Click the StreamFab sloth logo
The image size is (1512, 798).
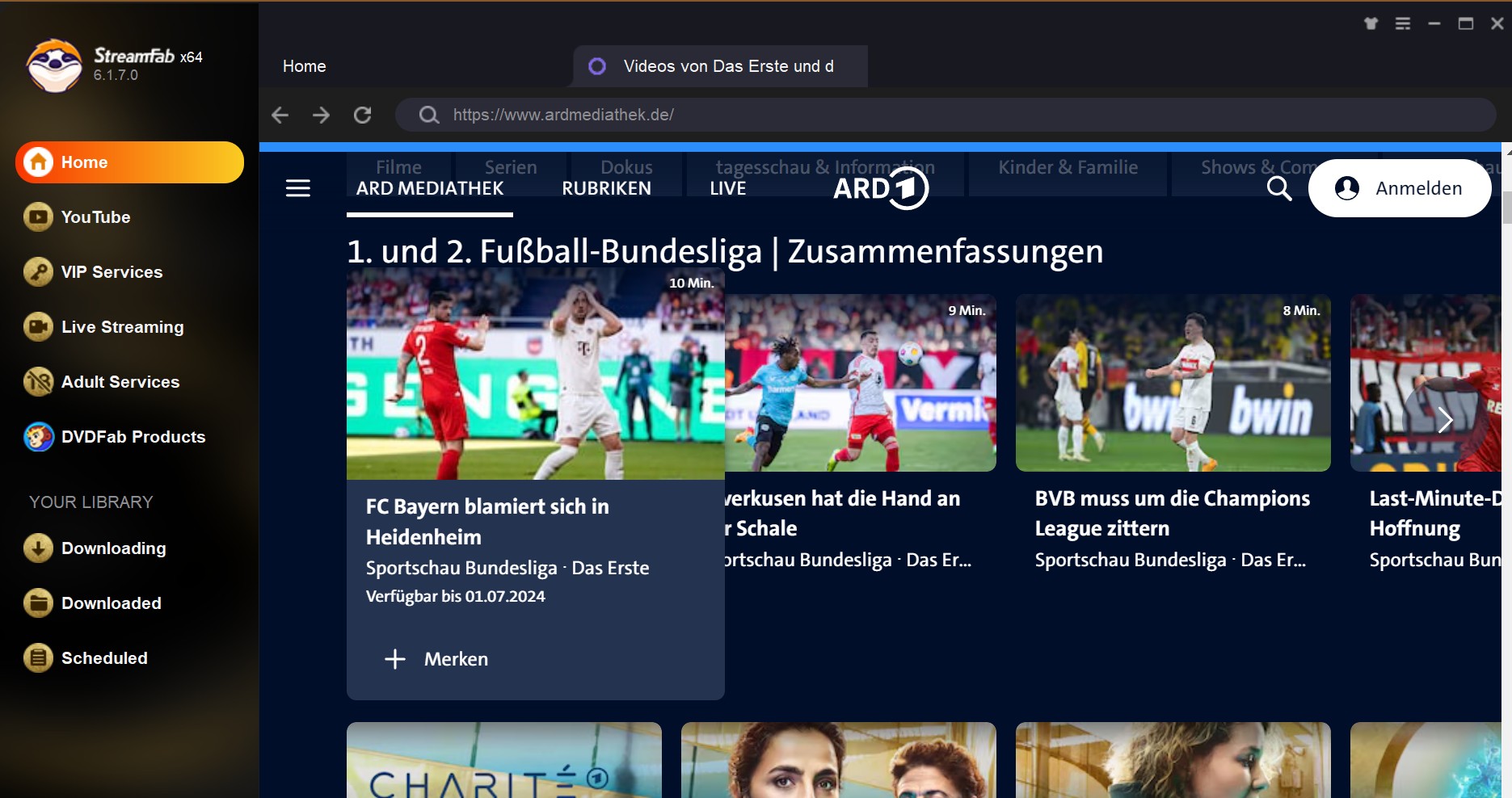pyautogui.click(x=54, y=65)
